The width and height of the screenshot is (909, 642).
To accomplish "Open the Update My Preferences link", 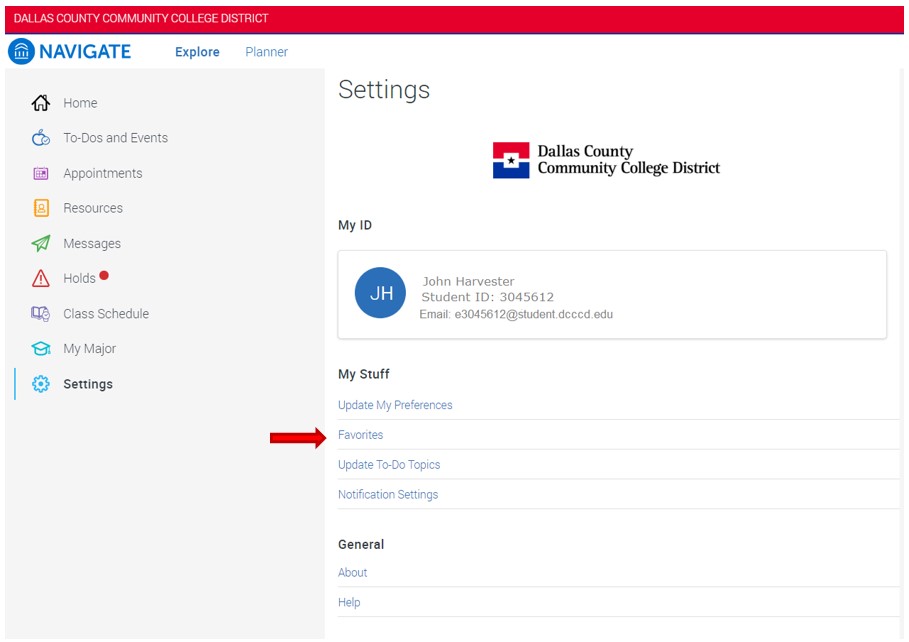I will pos(395,405).
